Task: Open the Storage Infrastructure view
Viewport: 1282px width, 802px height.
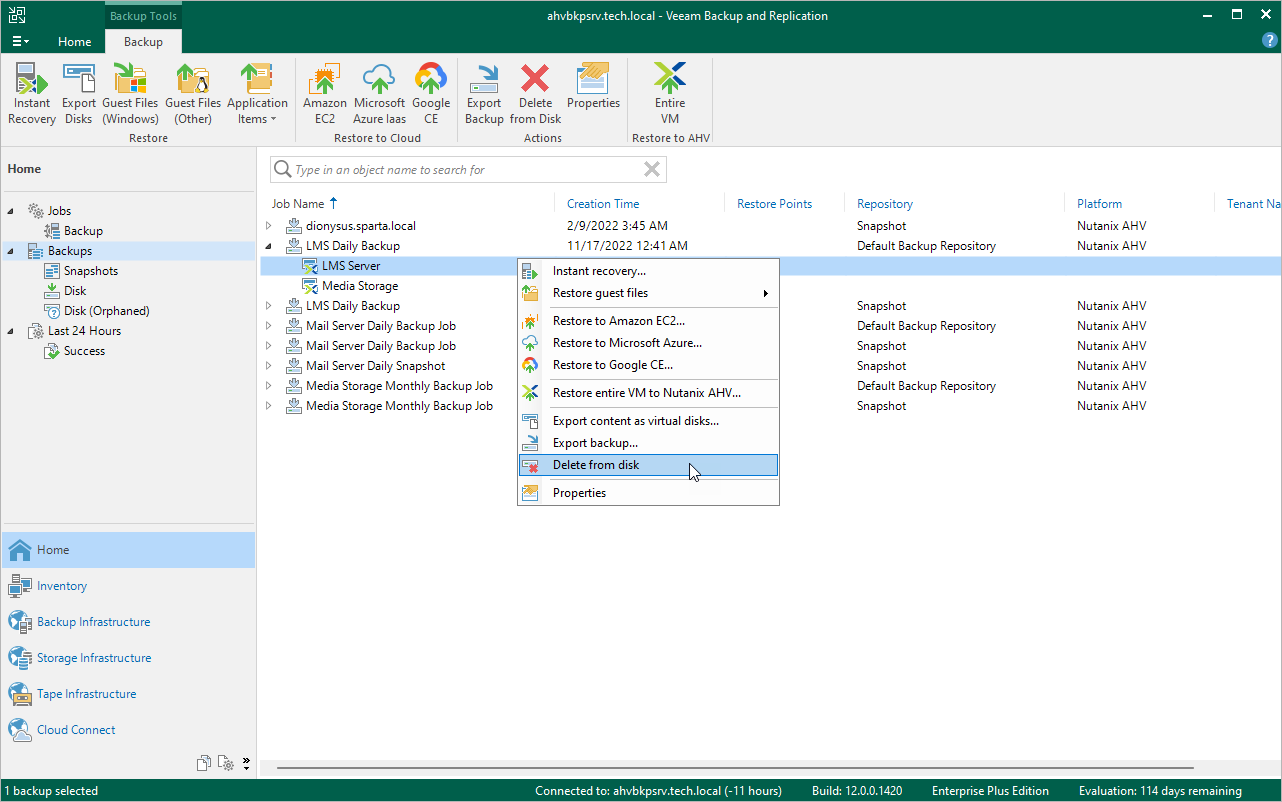Action: click(128, 658)
